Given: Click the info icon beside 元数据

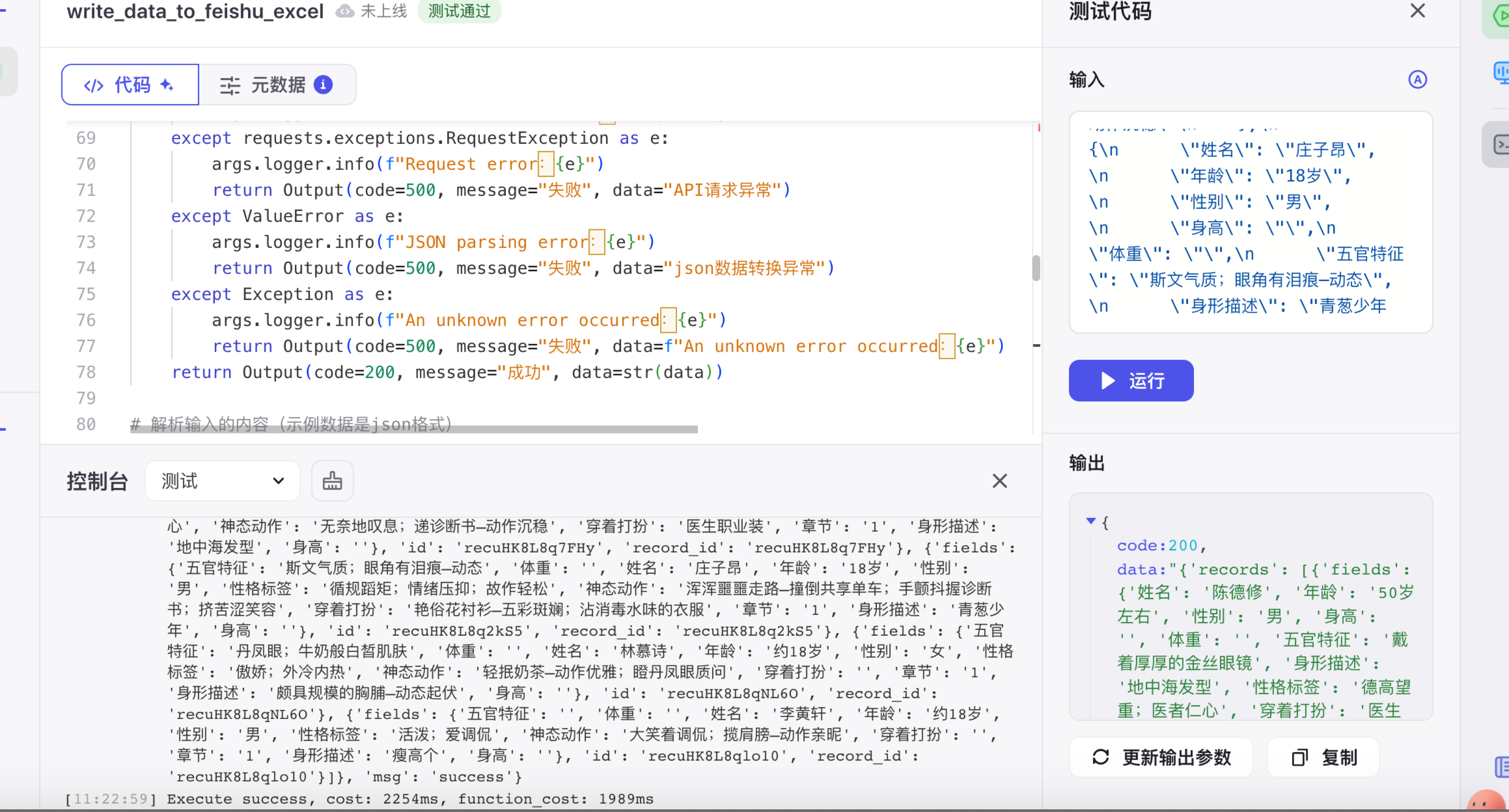Looking at the screenshot, I should 323,84.
